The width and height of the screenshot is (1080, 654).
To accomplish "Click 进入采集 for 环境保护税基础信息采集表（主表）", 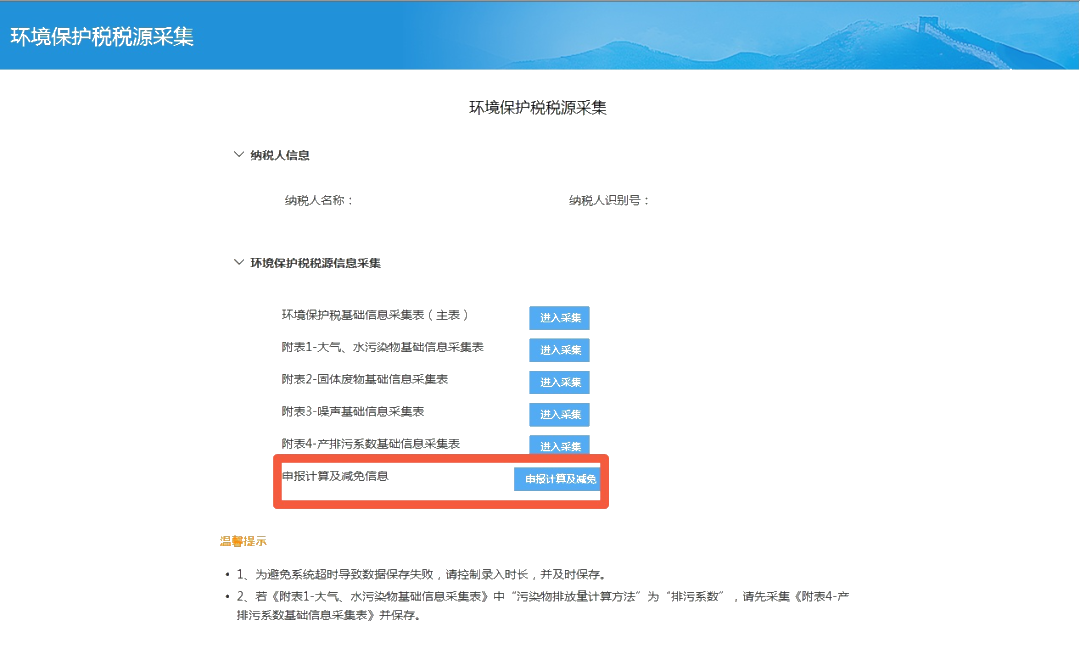I will tap(558, 318).
